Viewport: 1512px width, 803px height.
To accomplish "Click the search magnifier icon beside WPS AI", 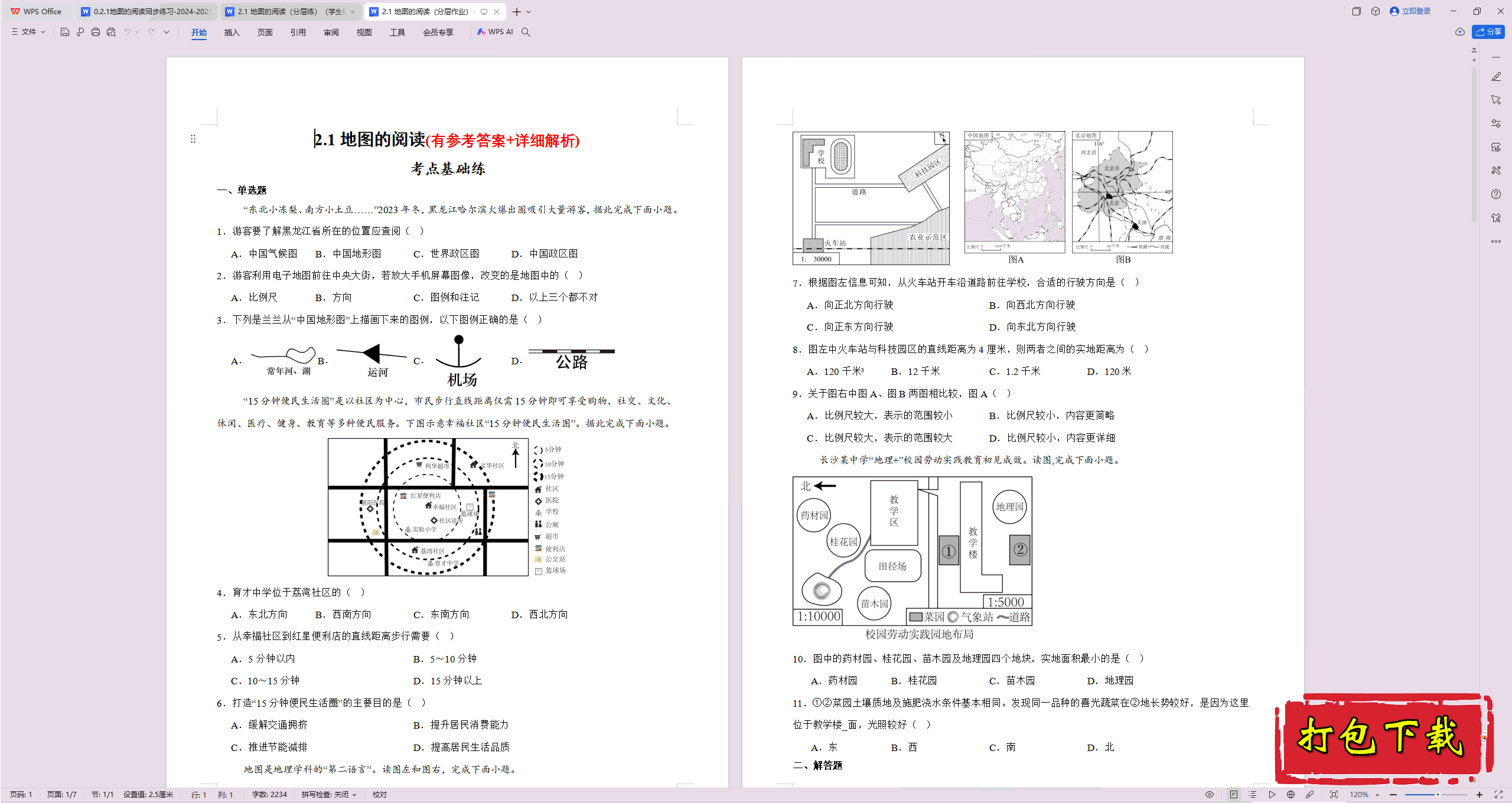I will (526, 32).
